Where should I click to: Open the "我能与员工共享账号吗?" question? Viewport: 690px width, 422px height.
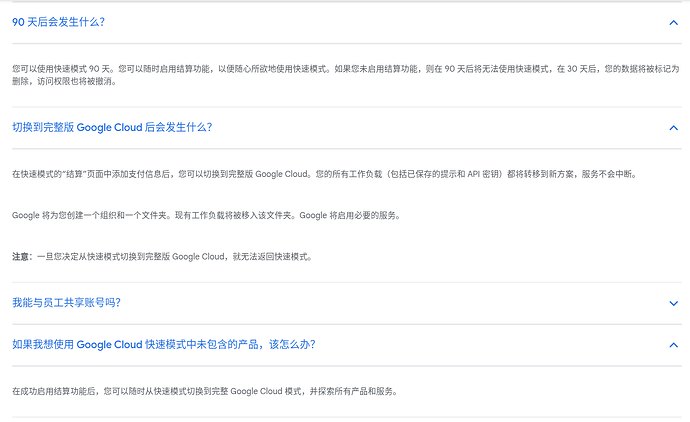click(x=66, y=302)
